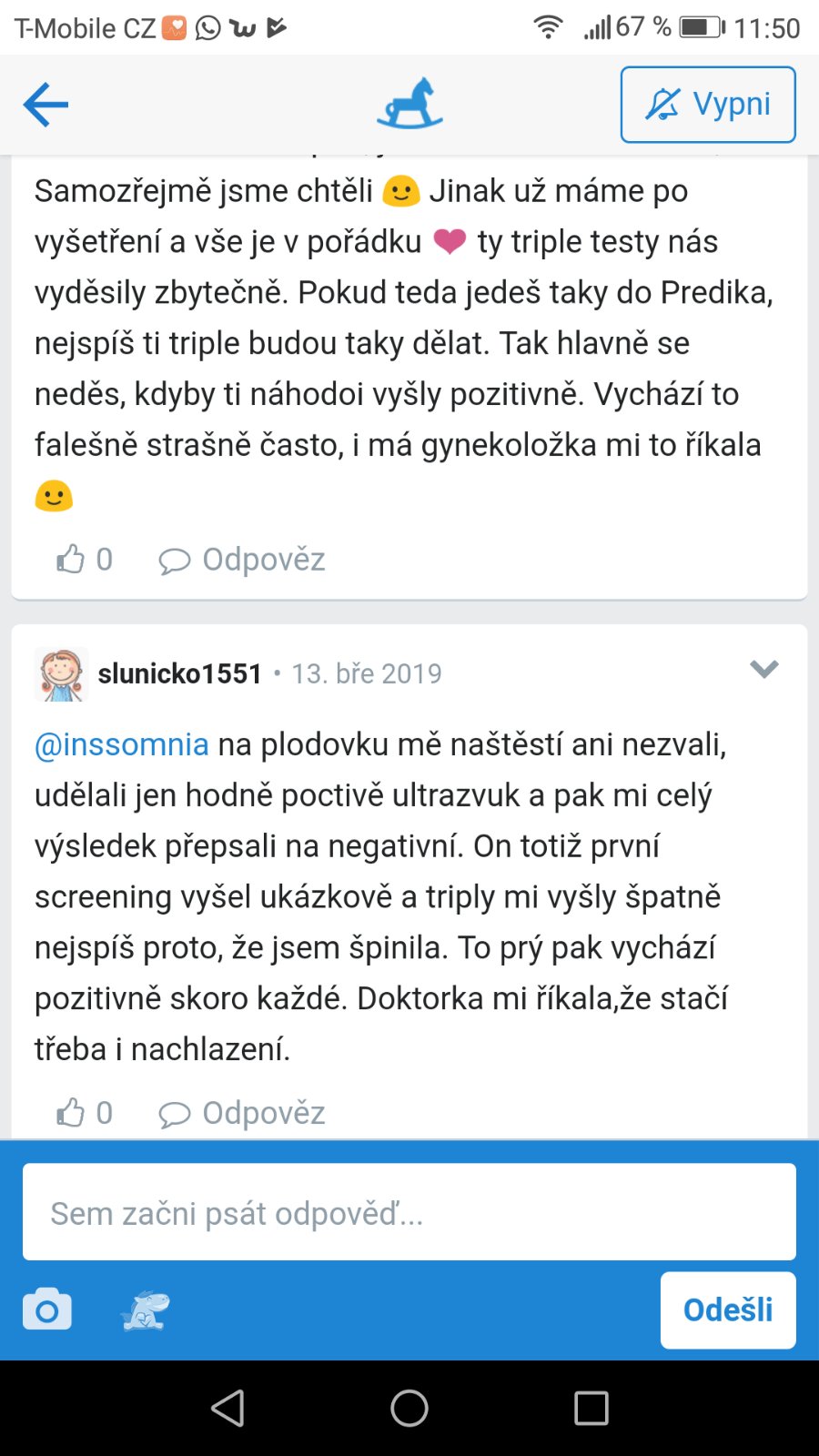The width and height of the screenshot is (819, 1456).
Task: Open Android recent apps square
Action: point(591,1409)
